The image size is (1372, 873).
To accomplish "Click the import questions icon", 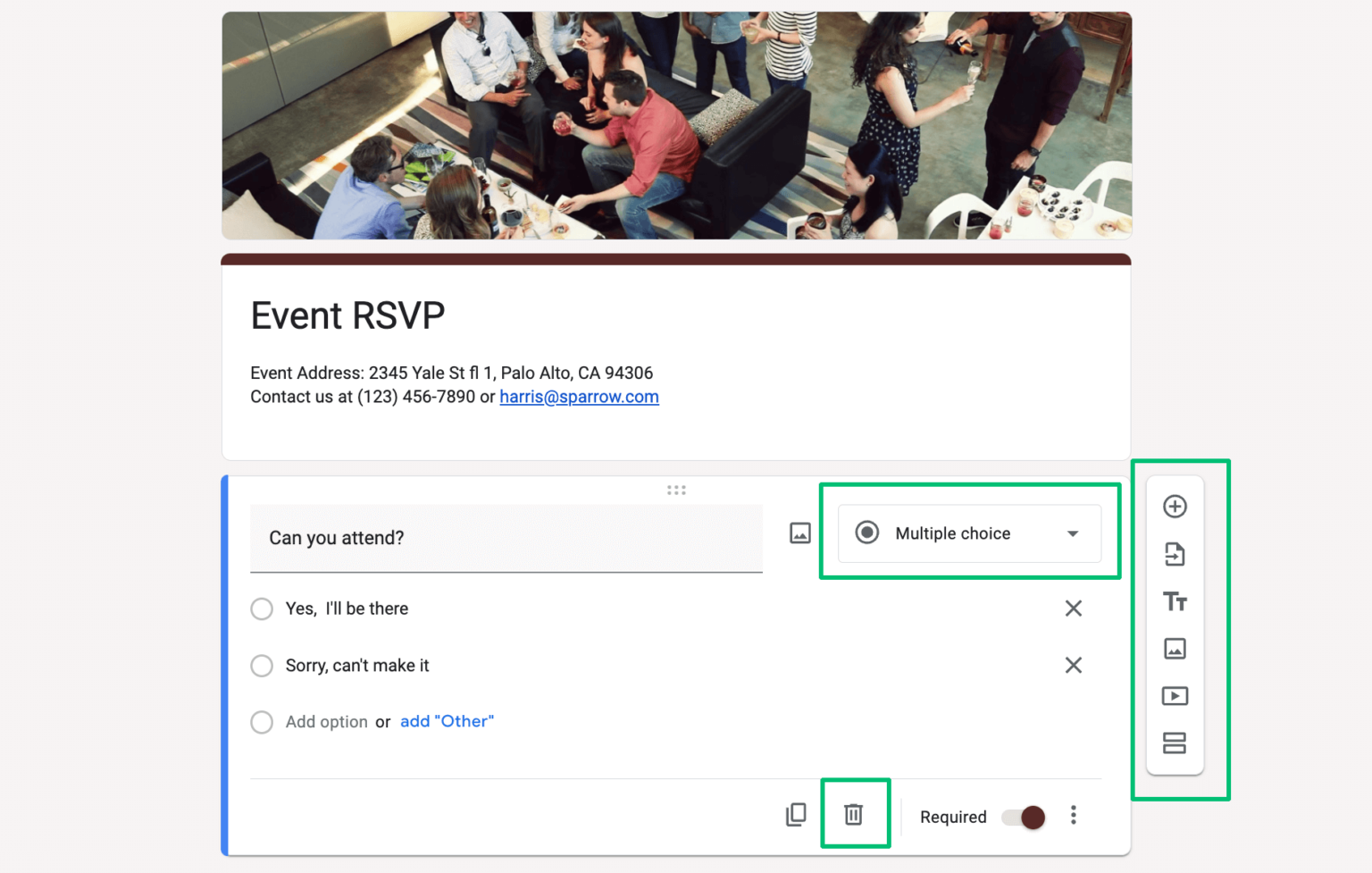I will click(x=1175, y=553).
